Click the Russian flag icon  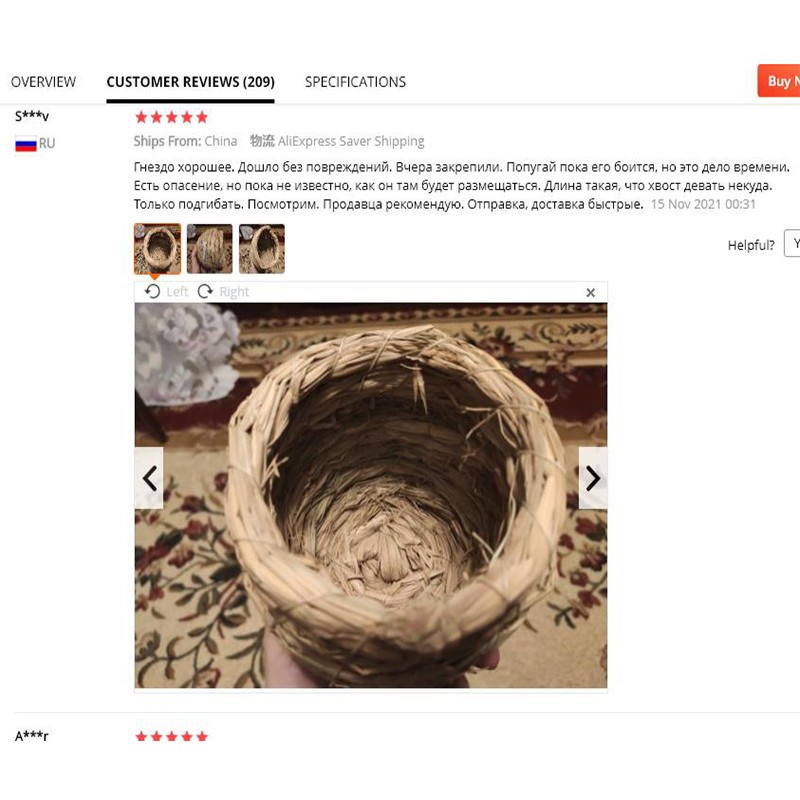point(26,143)
